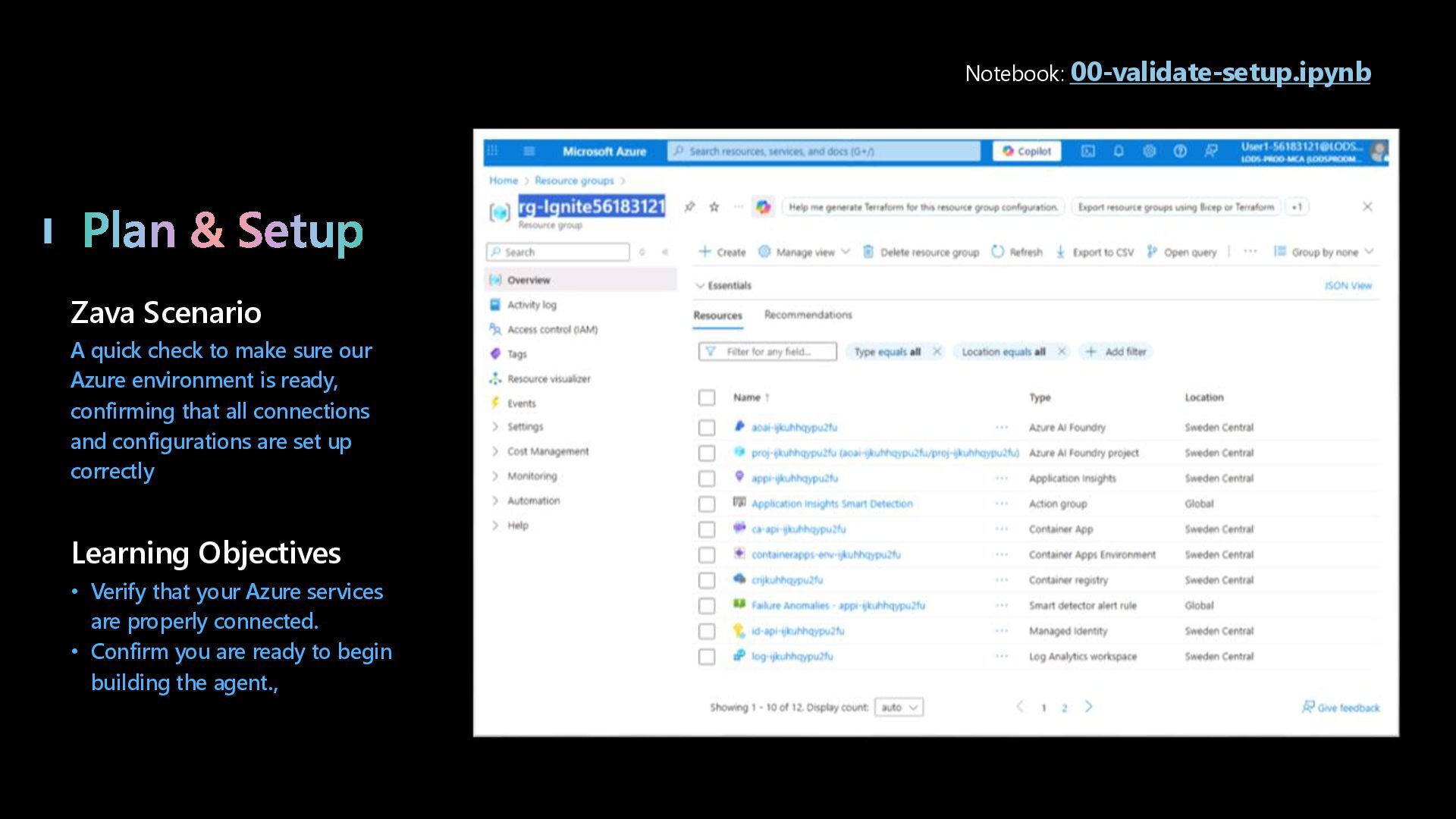Open the portal hamburger menu
Screen dimensions: 1456x819
click(x=529, y=151)
